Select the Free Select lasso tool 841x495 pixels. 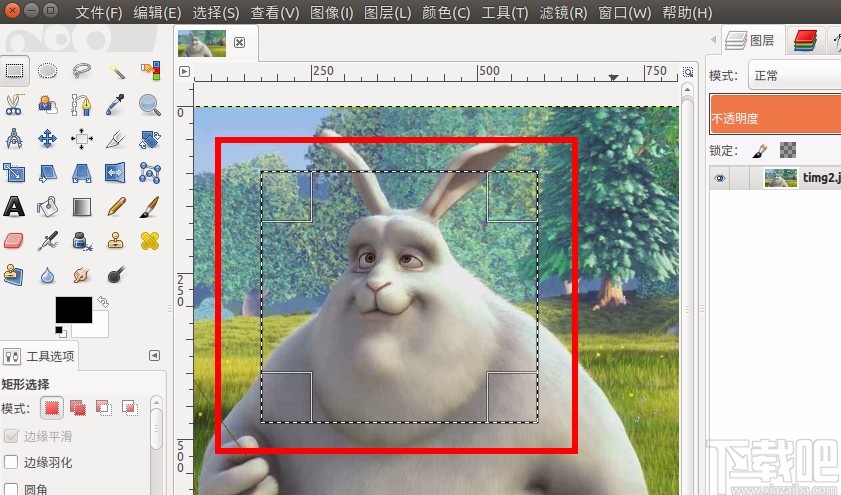(x=82, y=70)
